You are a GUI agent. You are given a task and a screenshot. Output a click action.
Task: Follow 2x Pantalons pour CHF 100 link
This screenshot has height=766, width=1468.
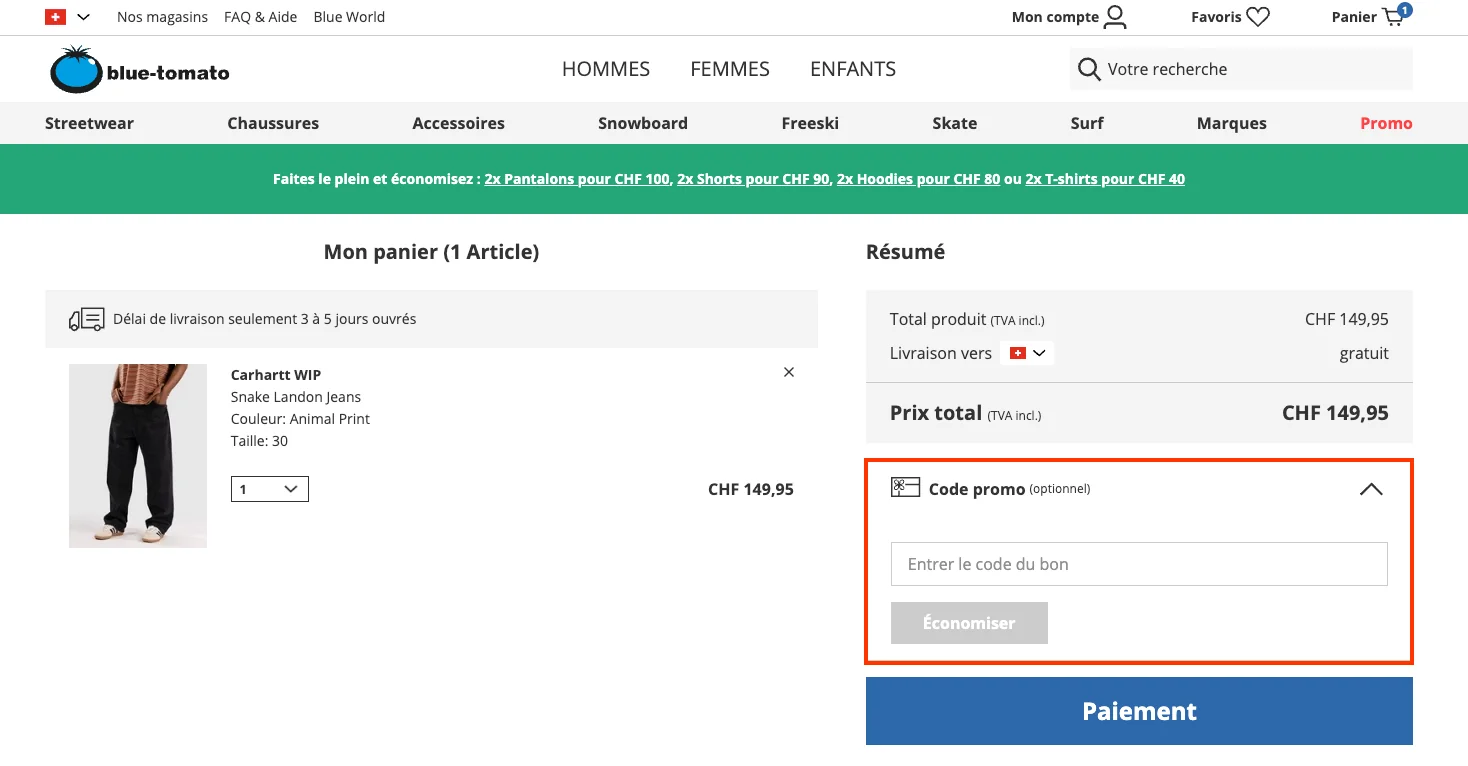[577, 179]
